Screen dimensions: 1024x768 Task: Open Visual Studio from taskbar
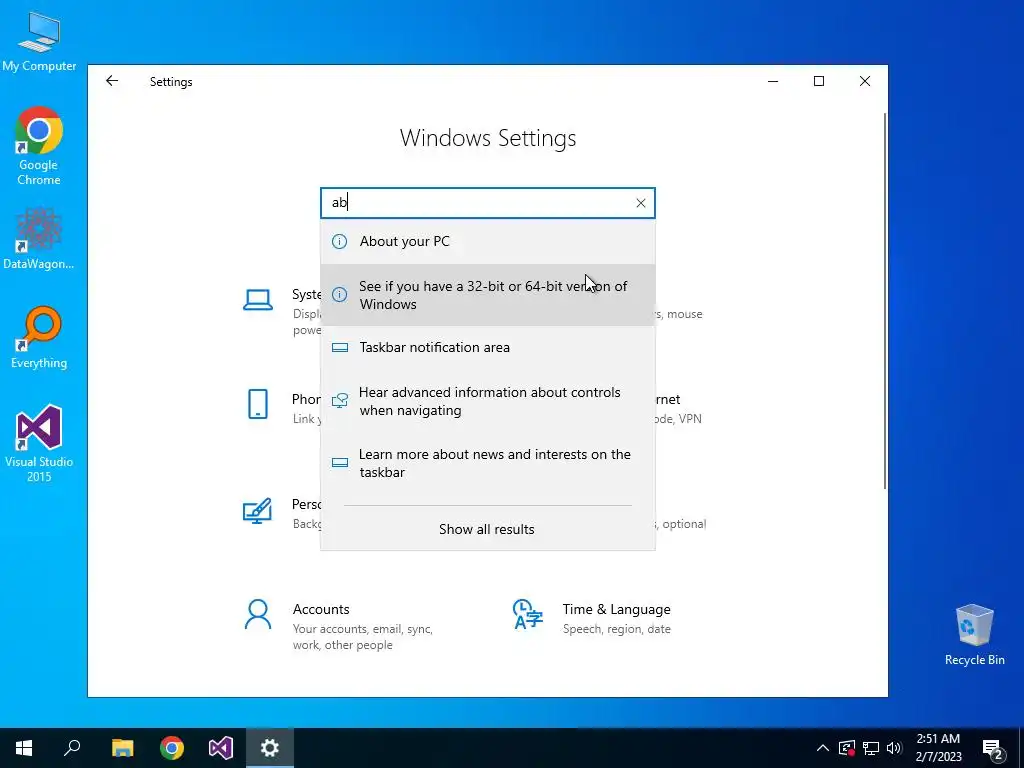[221, 748]
